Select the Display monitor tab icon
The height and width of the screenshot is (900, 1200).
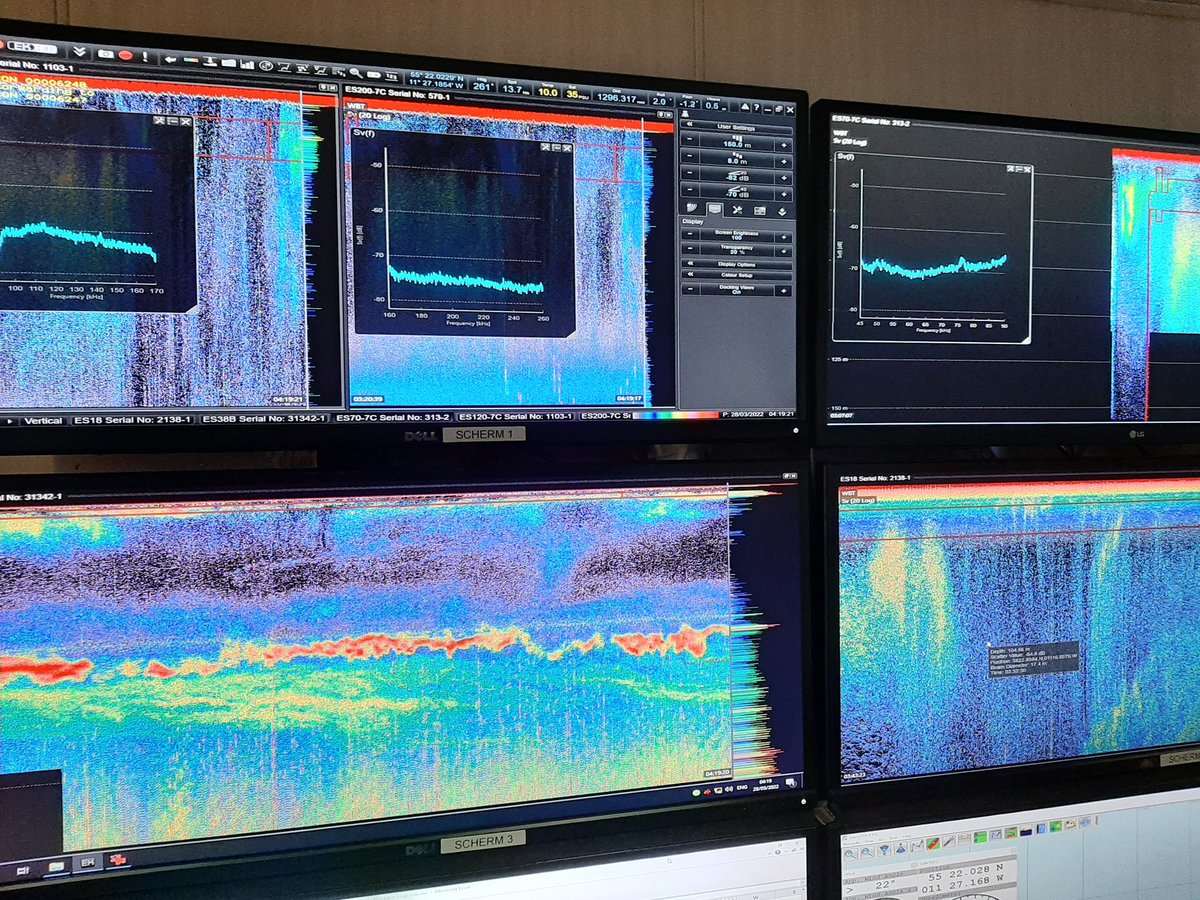click(715, 210)
